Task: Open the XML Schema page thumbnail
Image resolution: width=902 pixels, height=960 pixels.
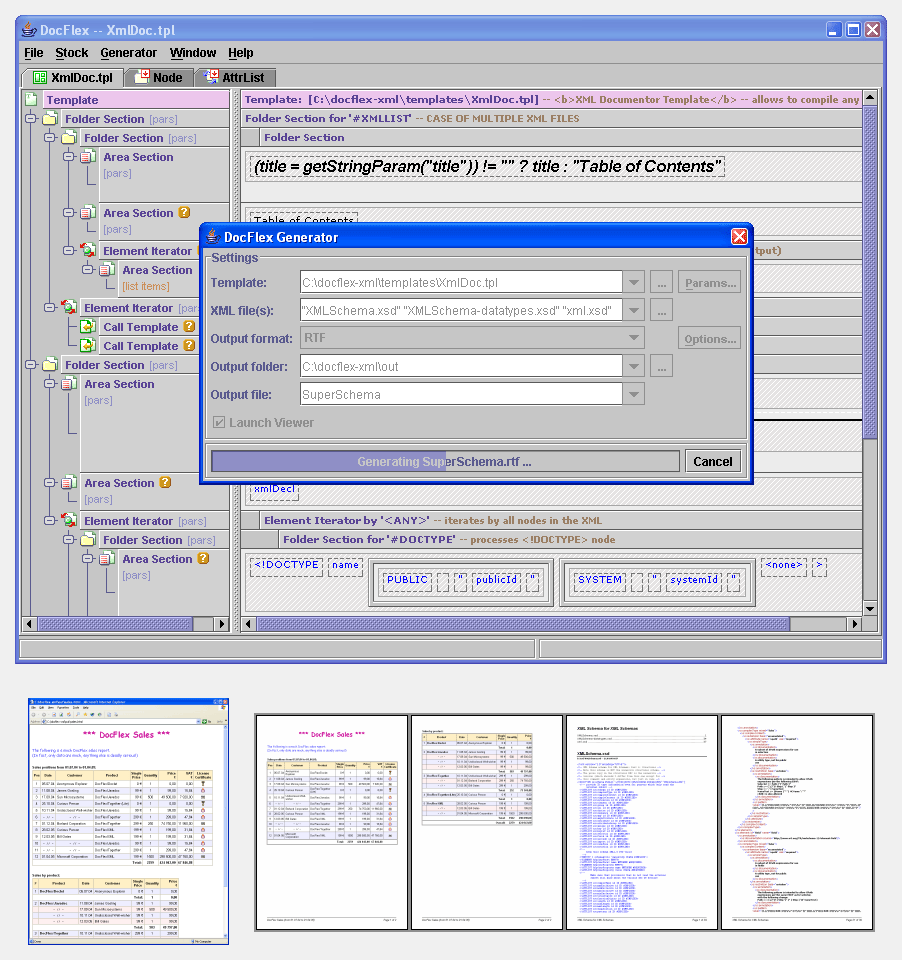Action: (x=641, y=822)
